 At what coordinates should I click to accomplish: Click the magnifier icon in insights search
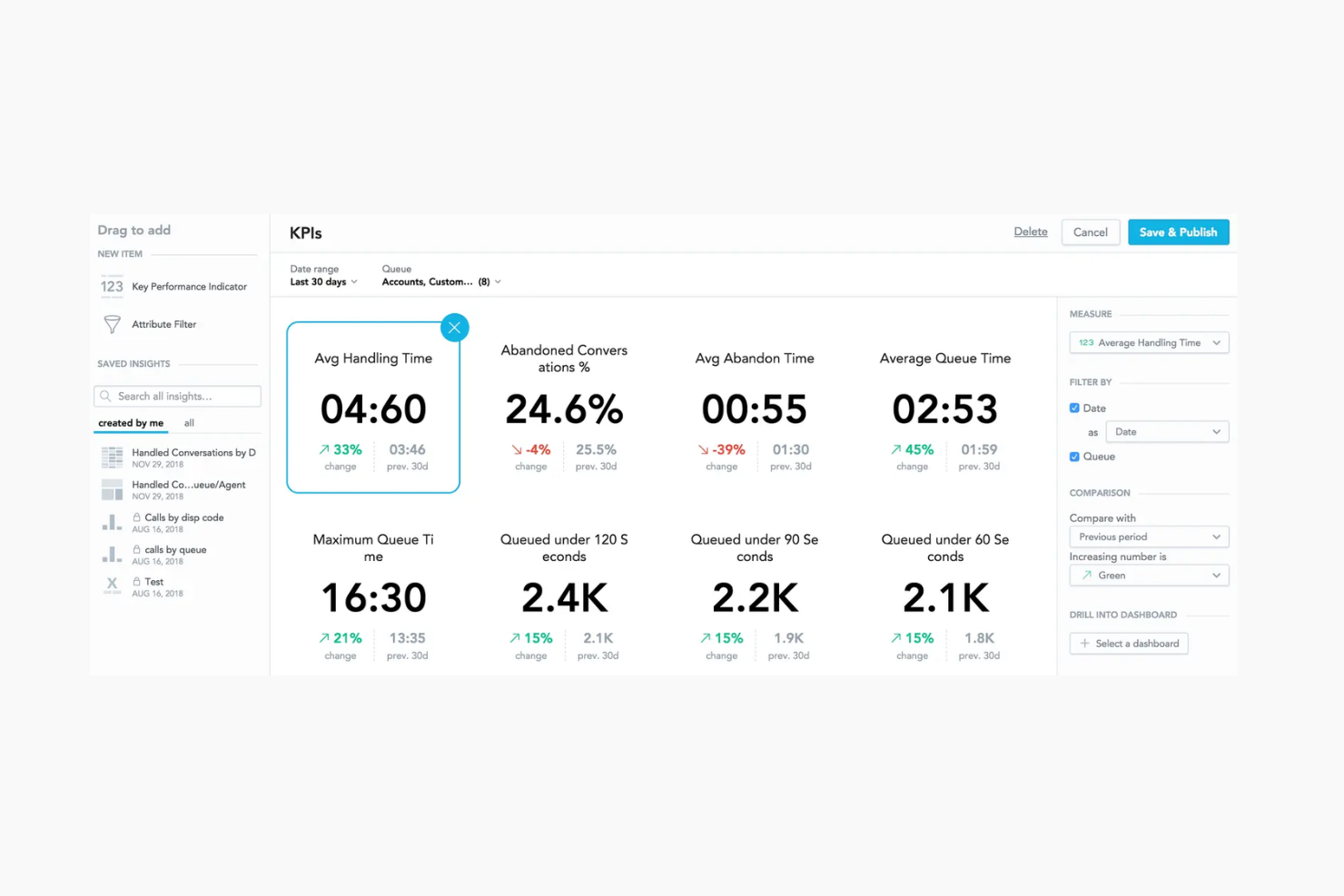pyautogui.click(x=106, y=397)
